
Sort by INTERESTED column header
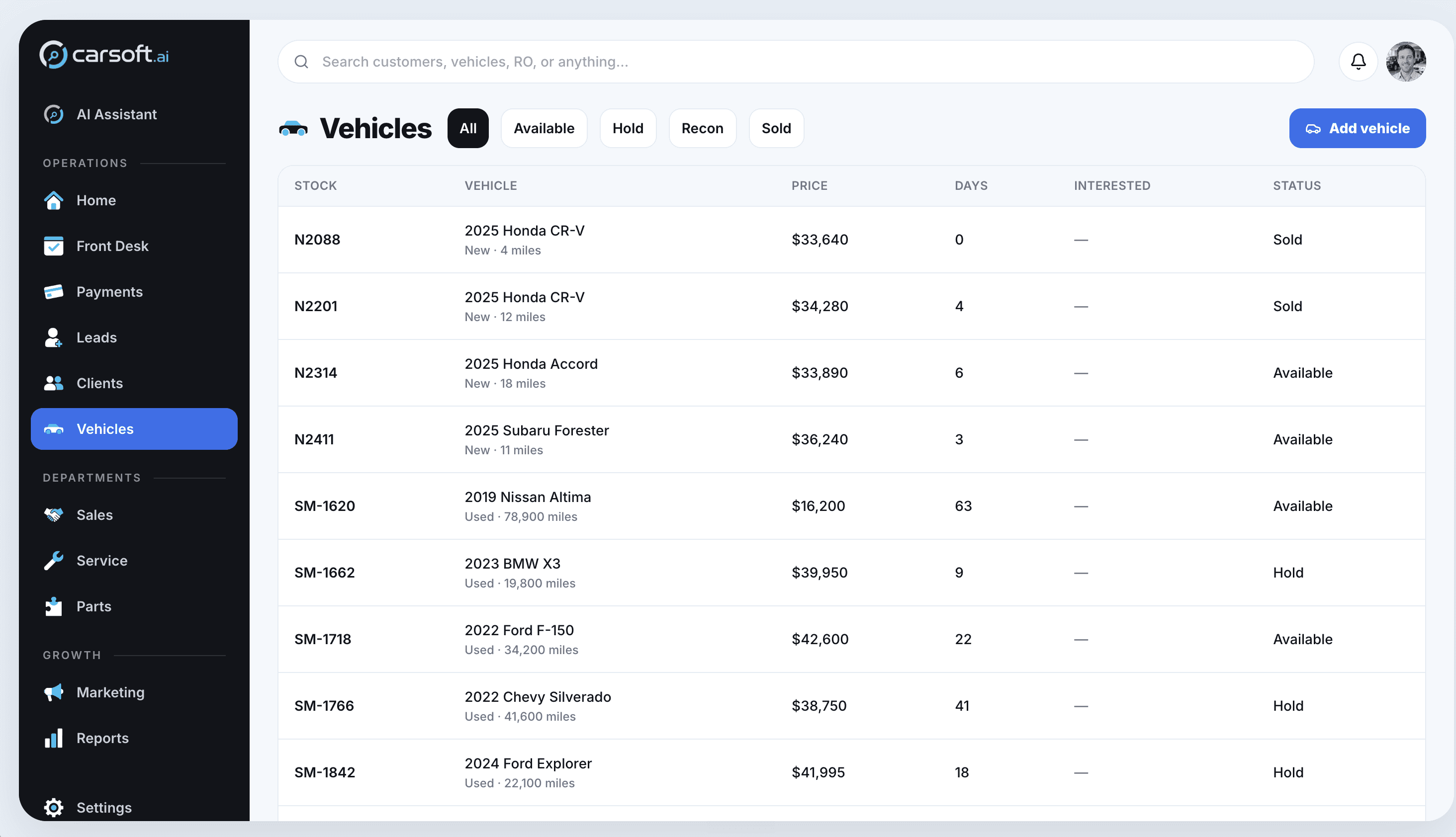(1112, 186)
